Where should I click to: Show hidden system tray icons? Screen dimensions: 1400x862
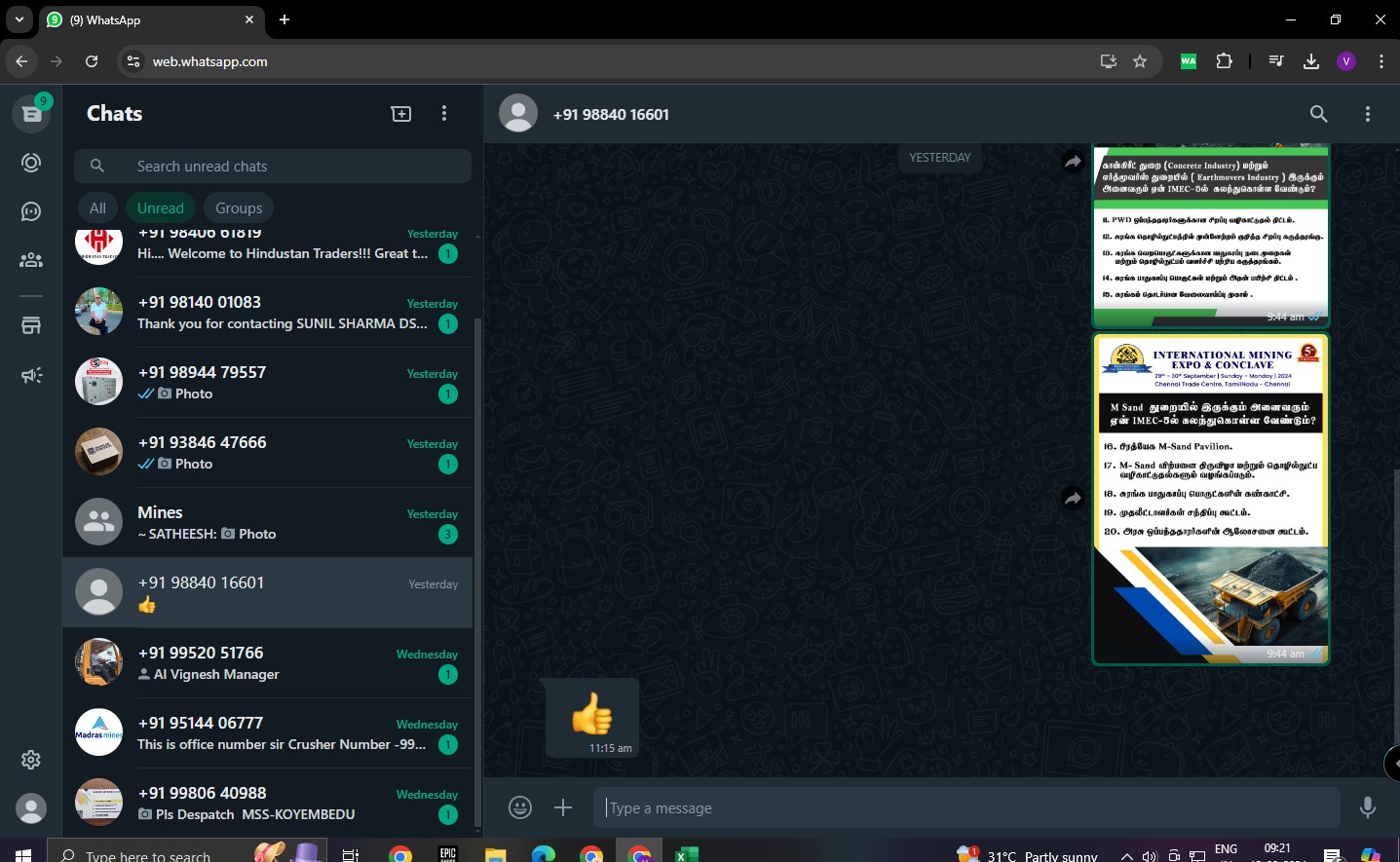(1127, 855)
